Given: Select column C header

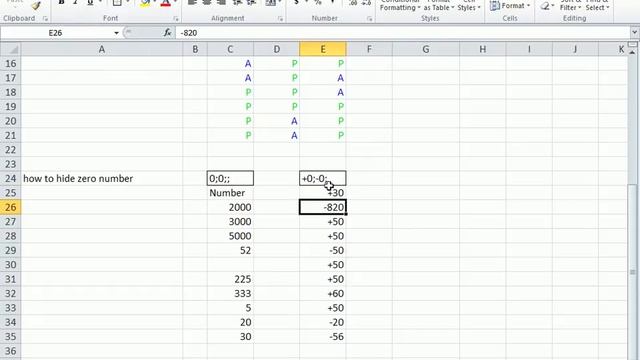Looking at the screenshot, I should pos(230,49).
